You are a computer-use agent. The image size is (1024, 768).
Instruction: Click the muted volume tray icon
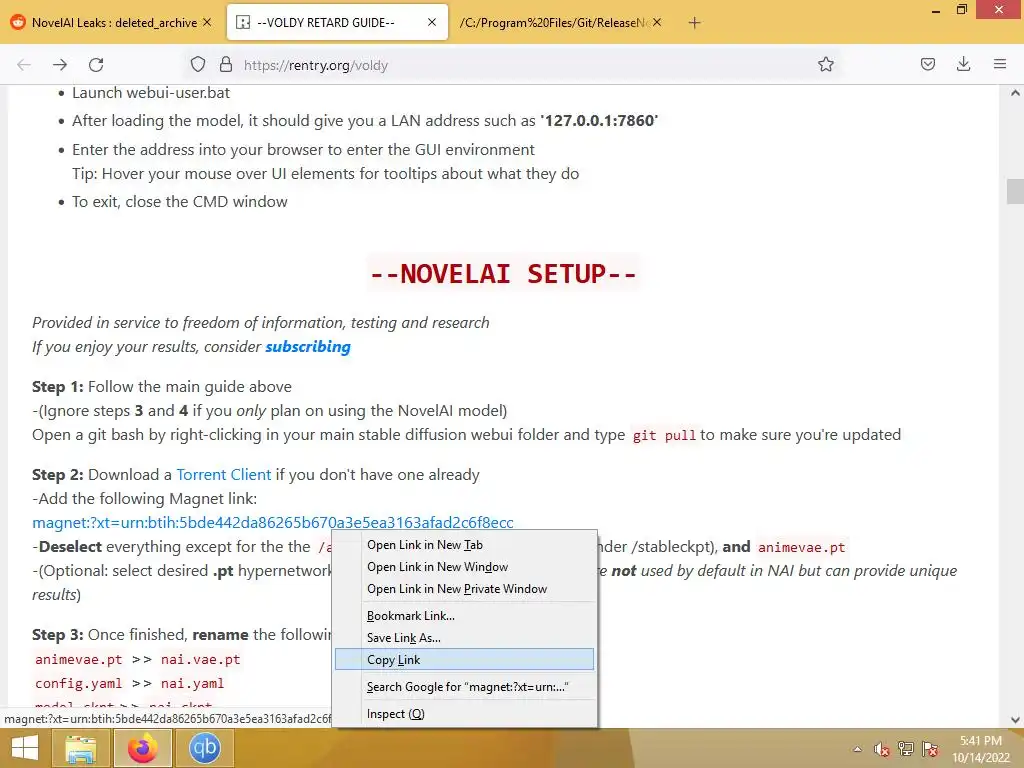pyautogui.click(x=882, y=749)
